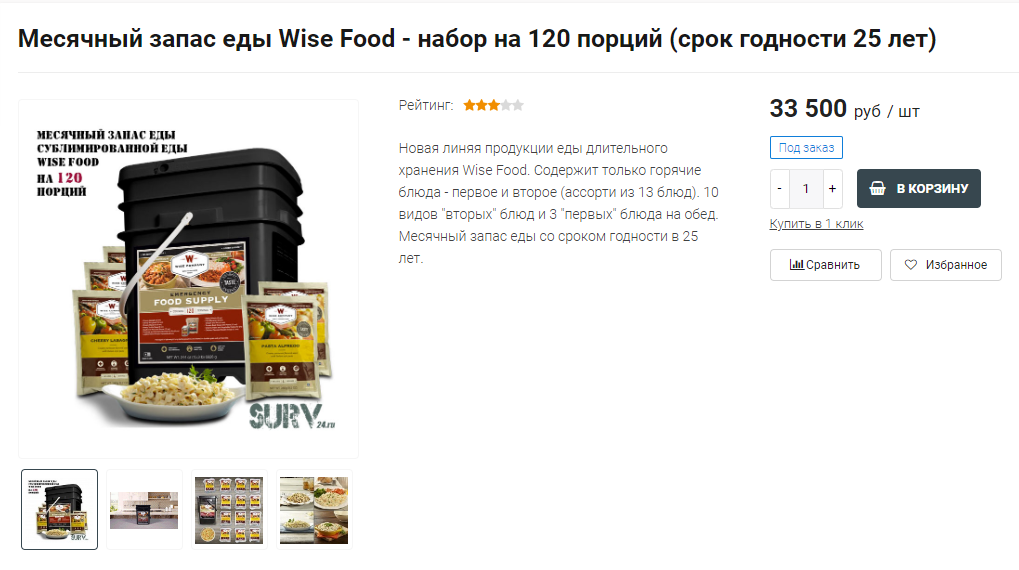
Task: Set rating to five stars
Action: [x=518, y=105]
